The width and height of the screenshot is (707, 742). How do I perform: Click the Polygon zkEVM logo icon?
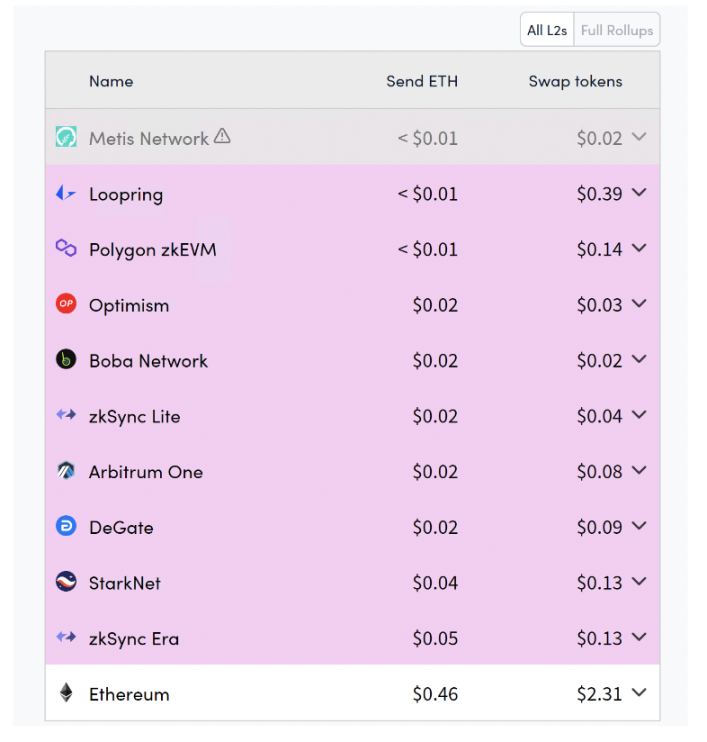click(x=66, y=249)
